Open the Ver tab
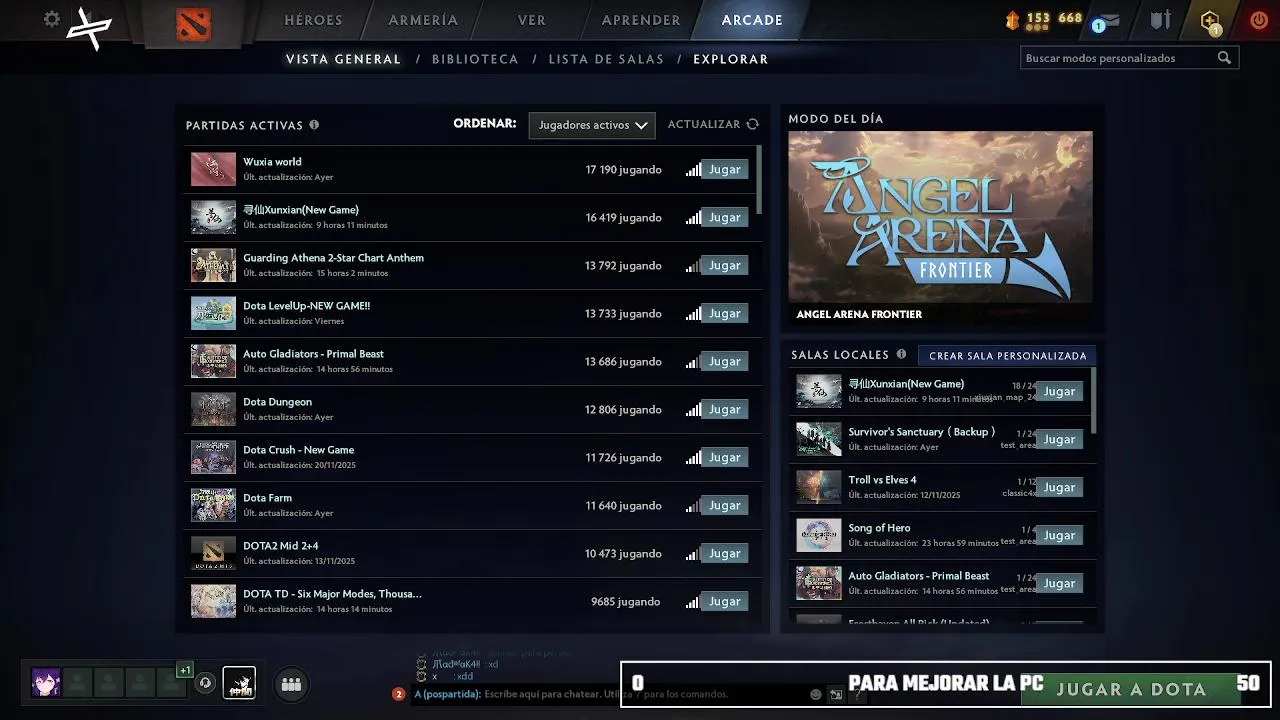1280x720 pixels. (532, 20)
